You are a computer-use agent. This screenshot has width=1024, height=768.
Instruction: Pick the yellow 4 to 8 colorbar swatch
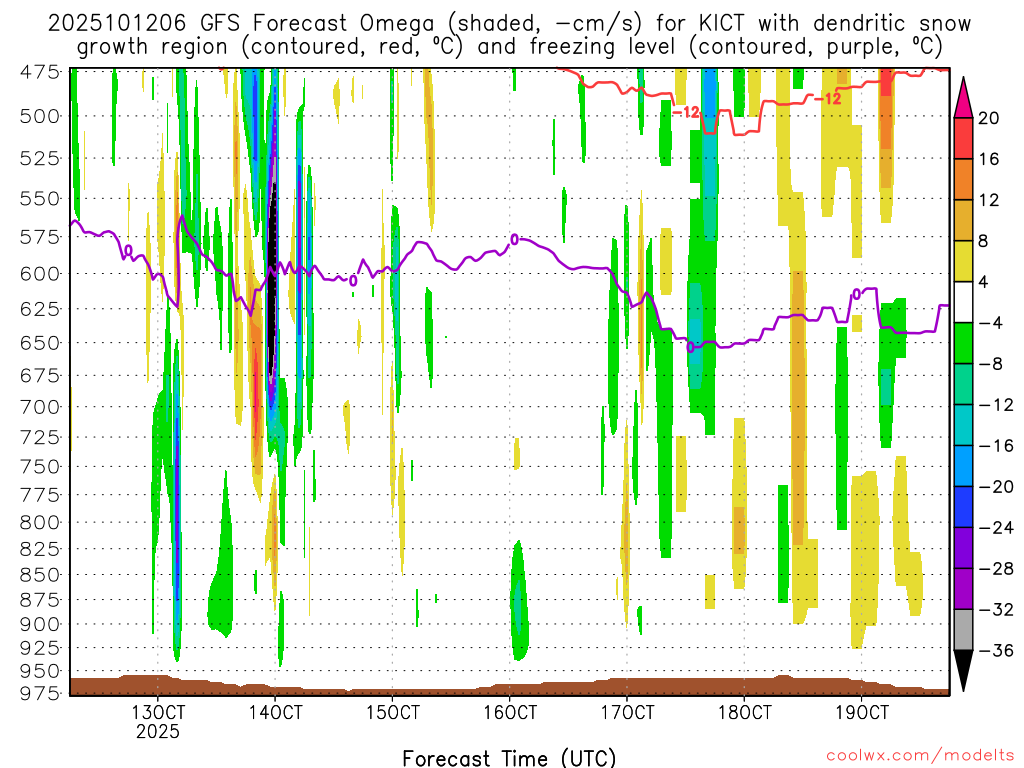963,261
